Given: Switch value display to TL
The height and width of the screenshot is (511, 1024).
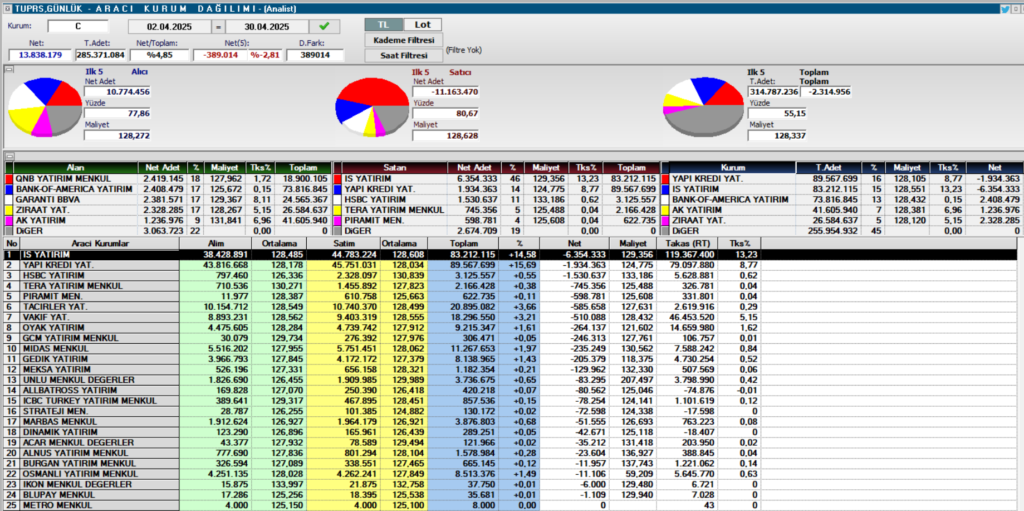Looking at the screenshot, I should click(x=383, y=25).
